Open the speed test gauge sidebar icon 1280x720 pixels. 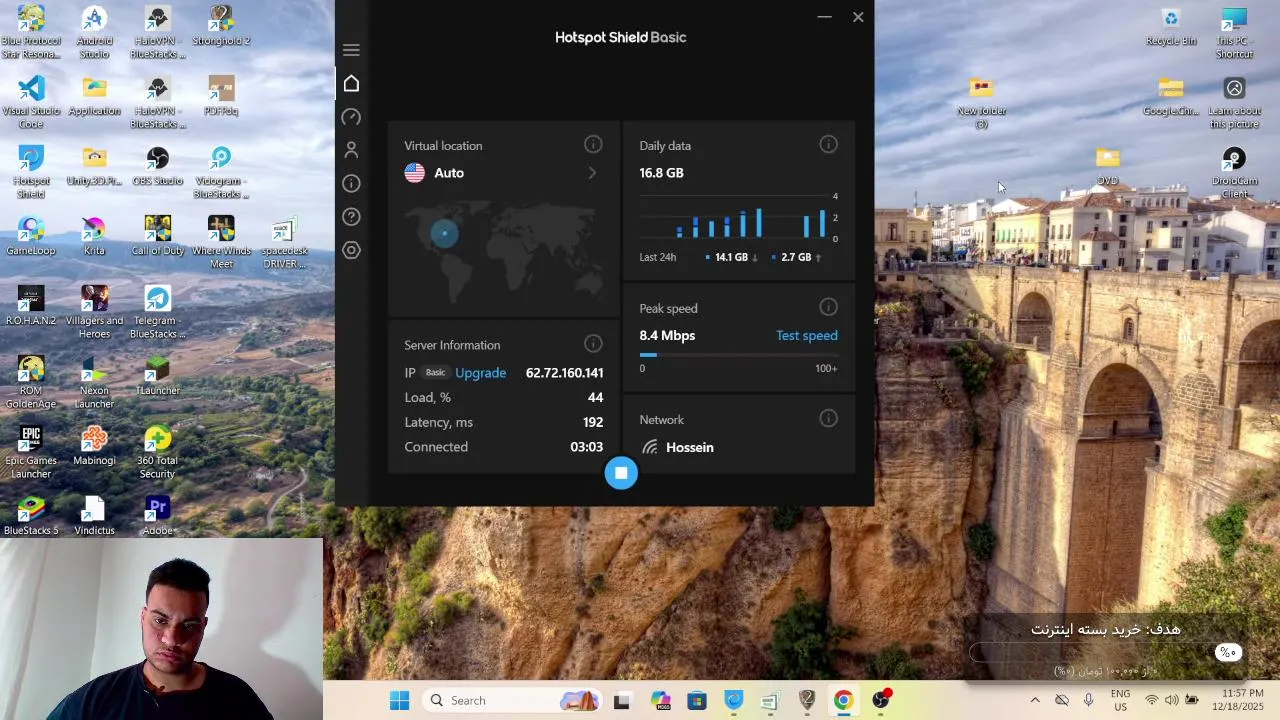tap(351, 117)
